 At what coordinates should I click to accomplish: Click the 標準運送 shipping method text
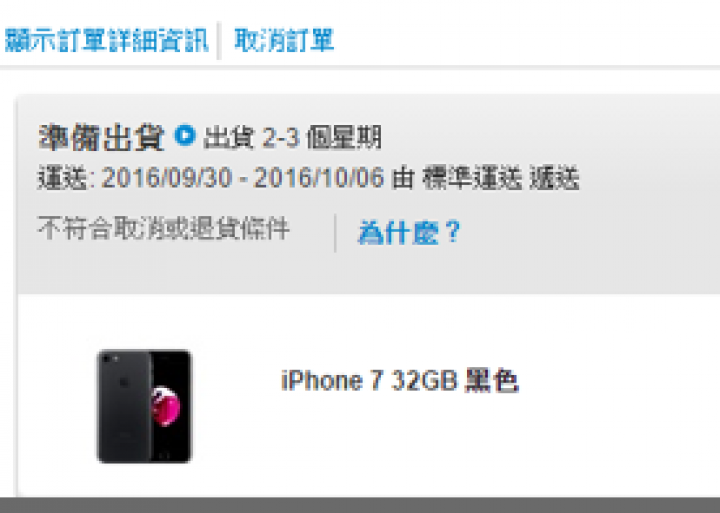pyautogui.click(x=472, y=179)
